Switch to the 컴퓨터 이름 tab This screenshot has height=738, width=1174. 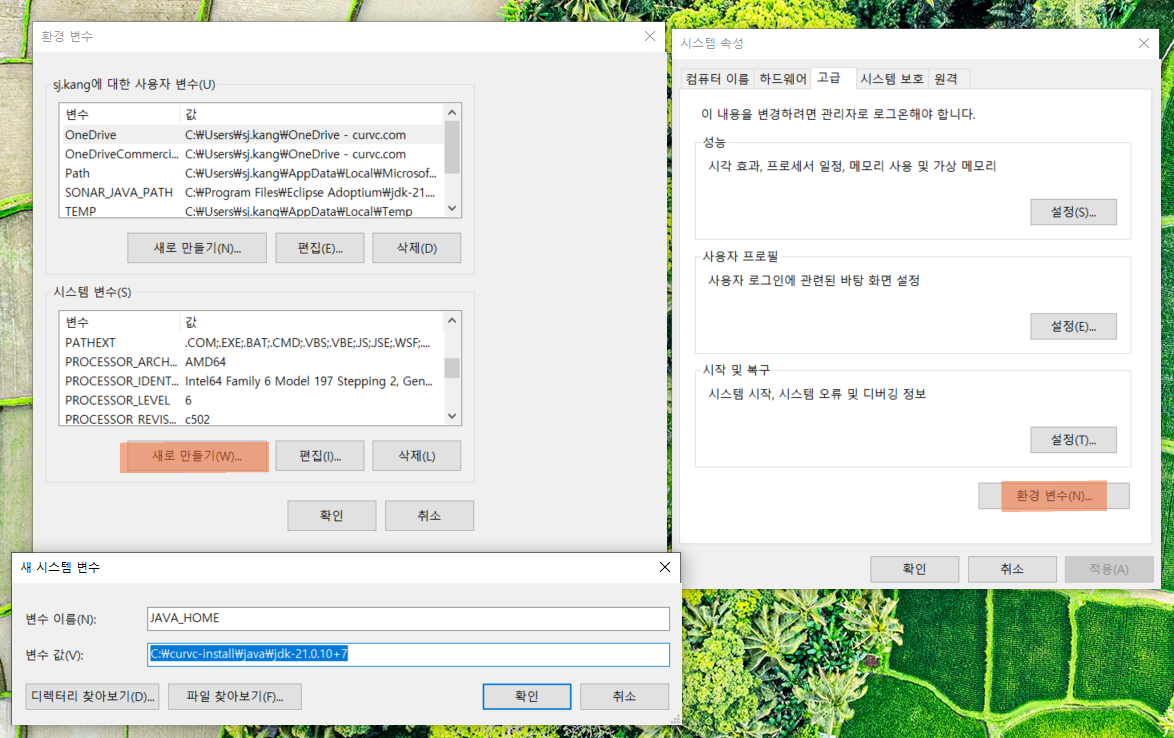717,79
